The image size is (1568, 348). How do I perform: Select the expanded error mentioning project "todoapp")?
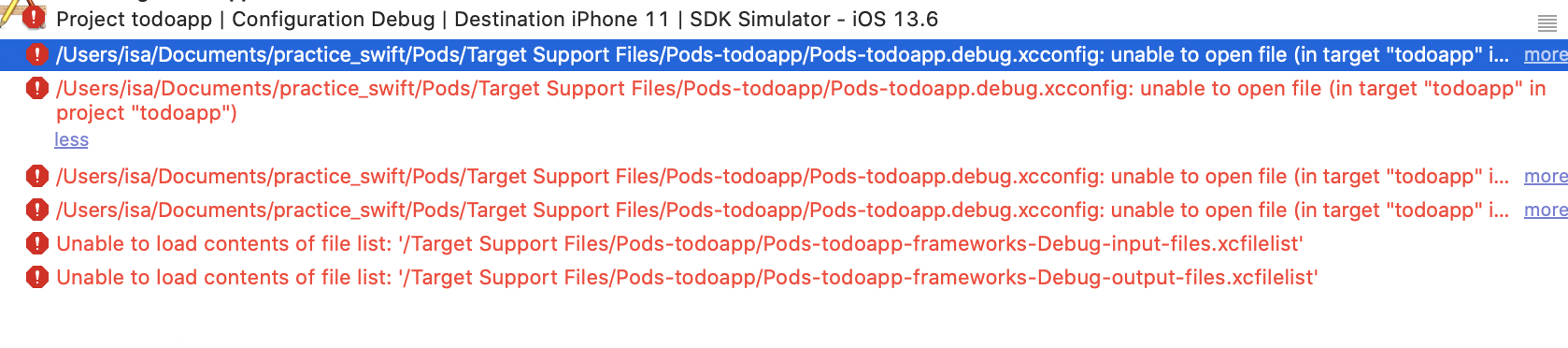click(x=801, y=100)
